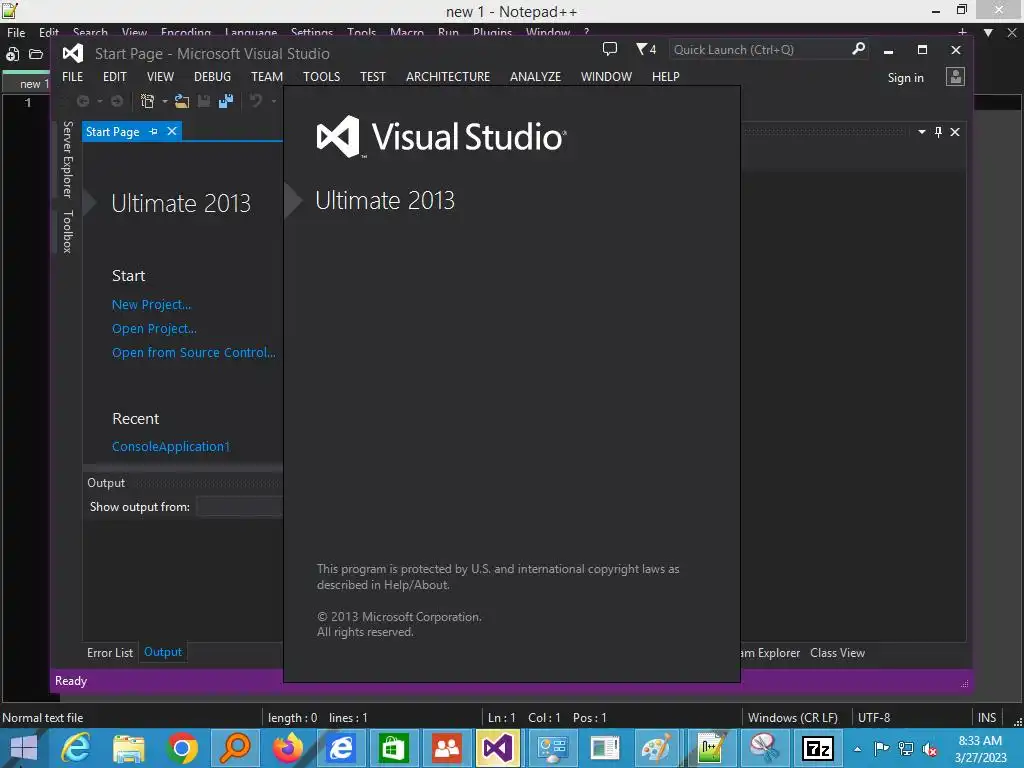Screen dimensions: 1024x768
Task: Switch to the Error List tab
Action: tap(110, 652)
